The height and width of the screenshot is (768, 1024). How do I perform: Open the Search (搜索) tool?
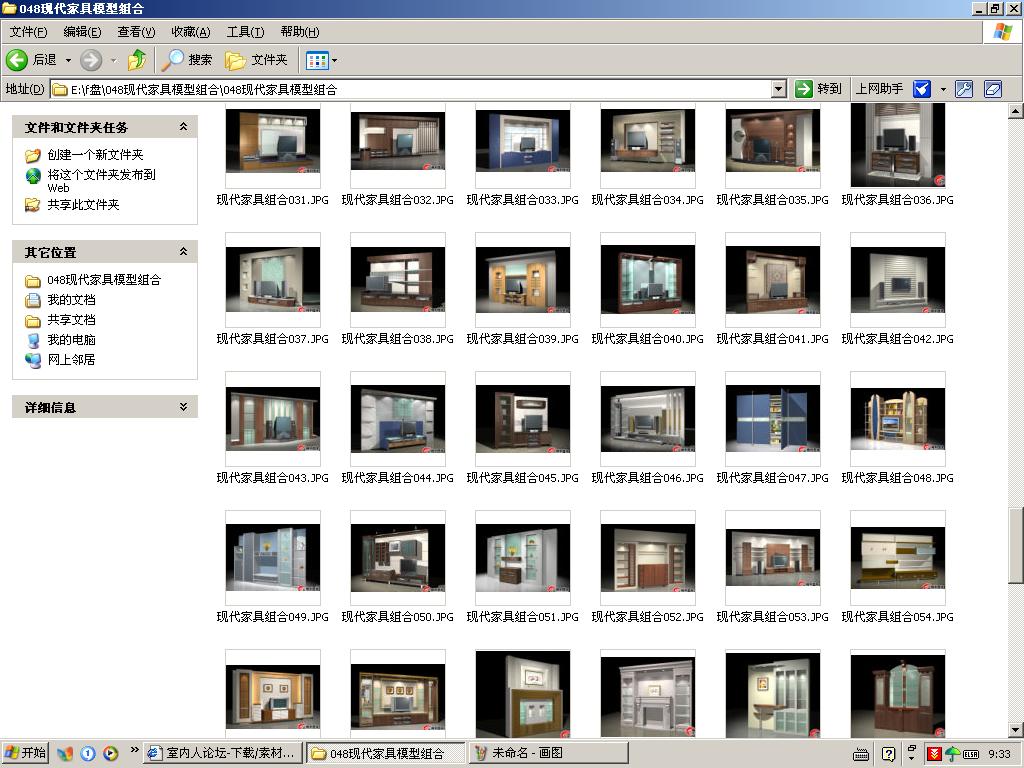[x=187, y=60]
